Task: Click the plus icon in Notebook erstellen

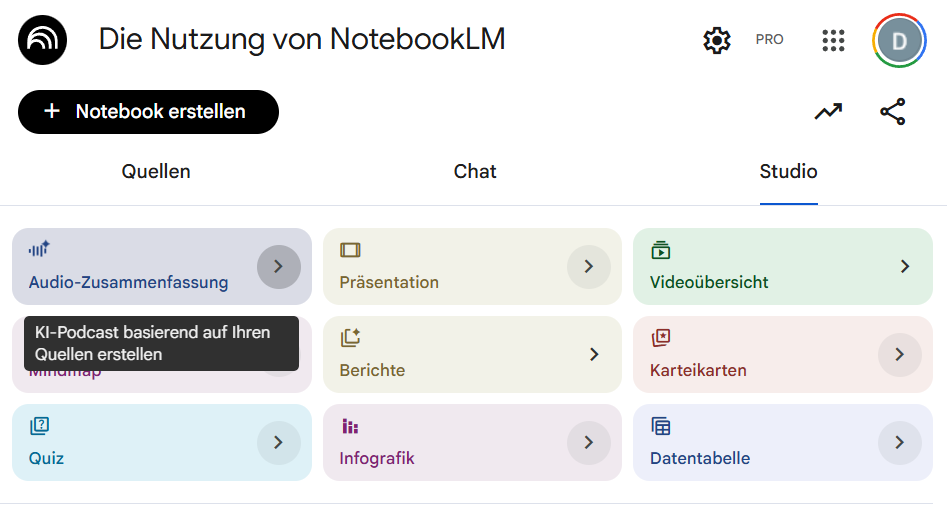Action: (52, 111)
